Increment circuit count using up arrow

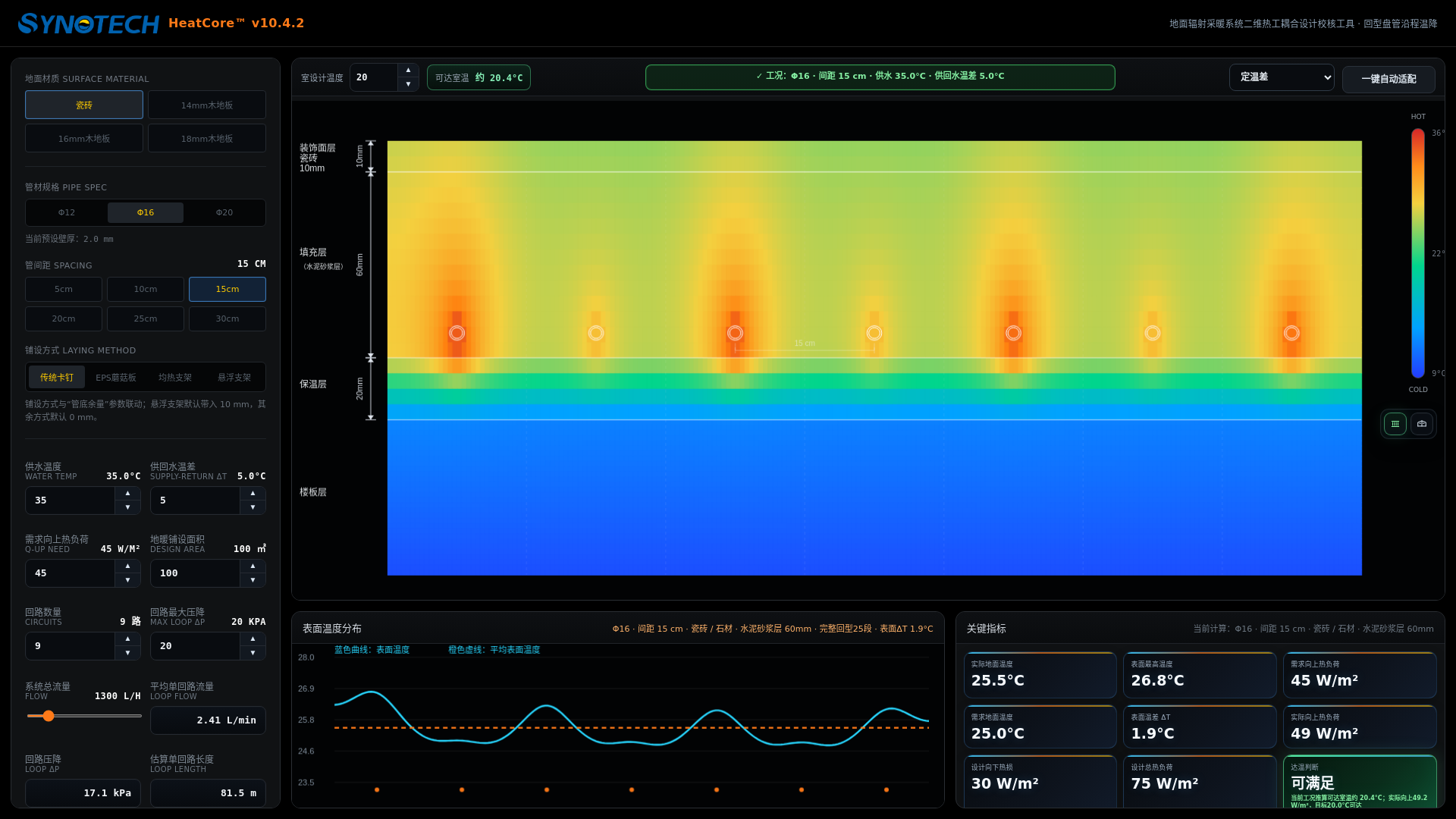(x=127, y=639)
